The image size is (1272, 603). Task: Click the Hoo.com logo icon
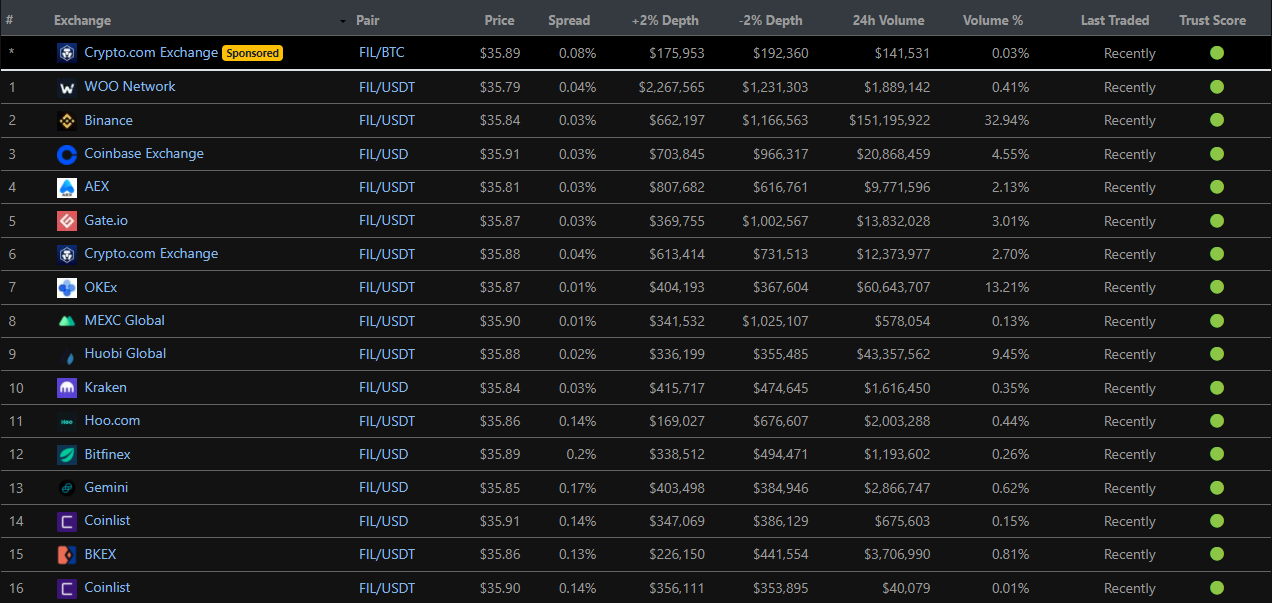point(67,421)
